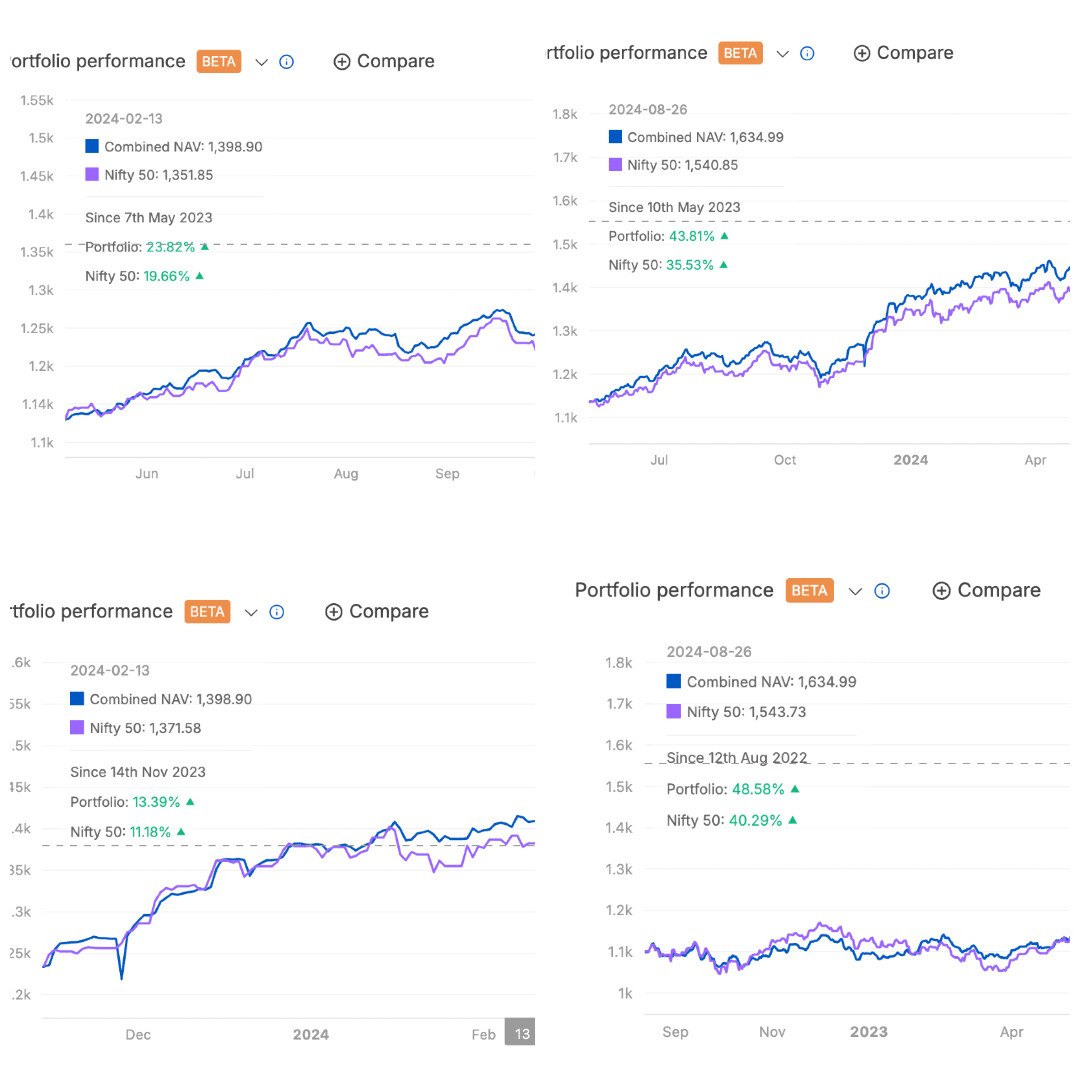Expand the chevron dropdown in the 10th May 2023 chart
The height and width of the screenshot is (1080, 1080).
[x=783, y=54]
